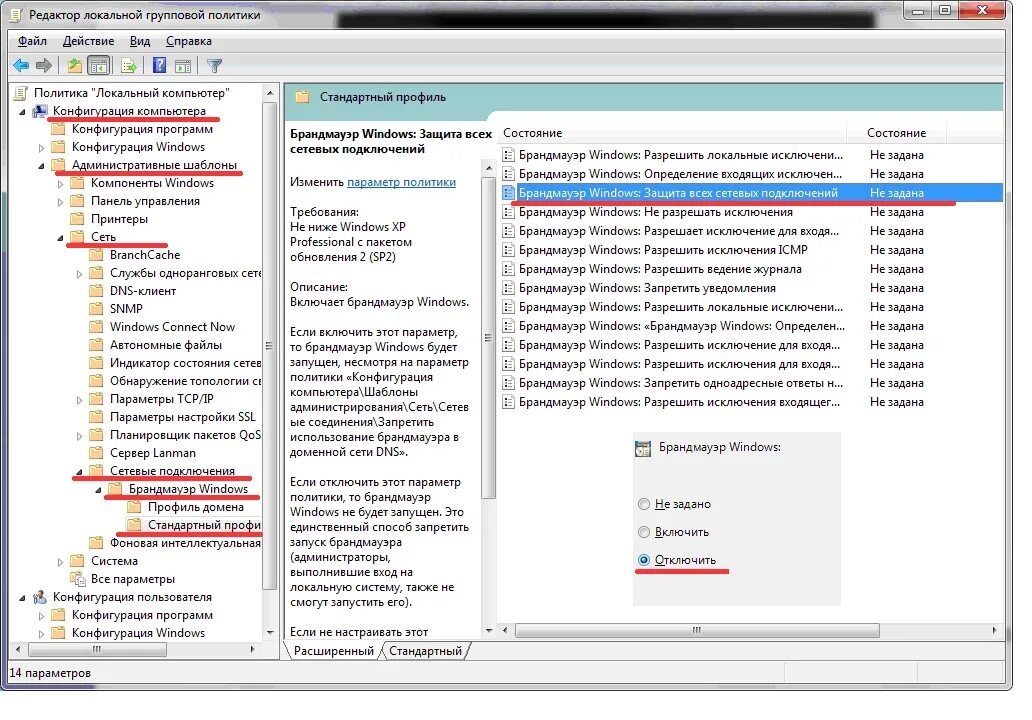Image resolution: width=1032 pixels, height=720 pixels.
Task: Click the console tree vertical scrollbar thumb
Action: coord(269,346)
